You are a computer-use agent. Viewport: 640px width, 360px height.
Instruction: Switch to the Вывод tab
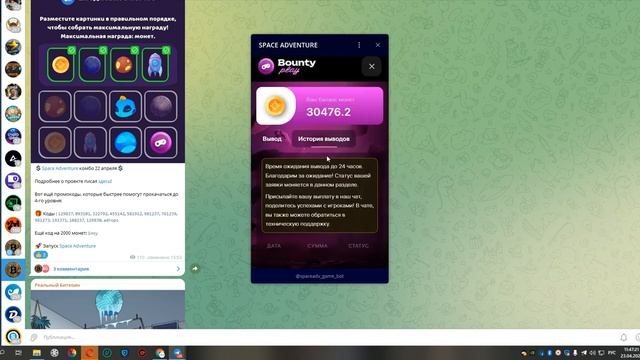[272, 139]
